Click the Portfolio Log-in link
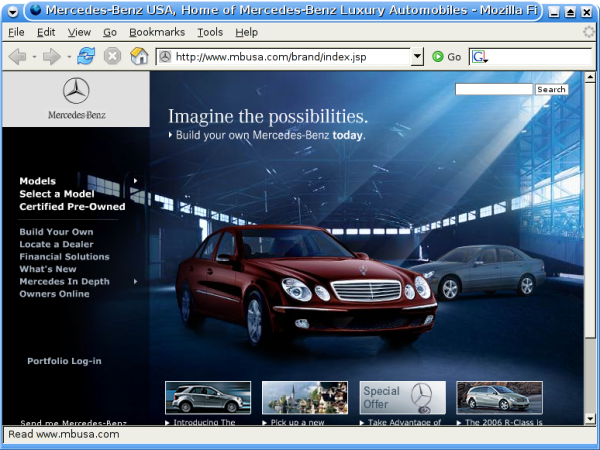Image resolution: width=600 pixels, height=450 pixels. (x=64, y=361)
